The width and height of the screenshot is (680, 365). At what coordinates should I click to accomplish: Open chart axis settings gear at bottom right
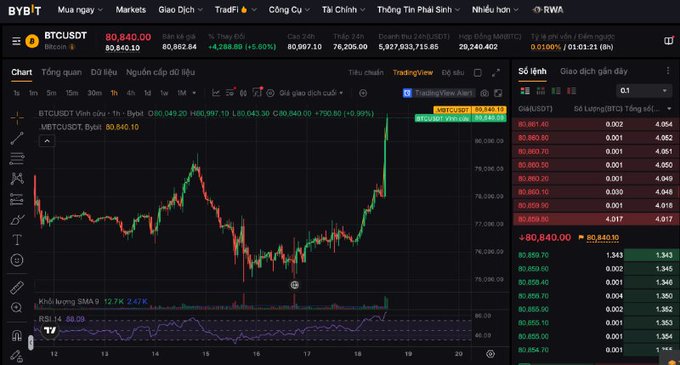pos(490,354)
